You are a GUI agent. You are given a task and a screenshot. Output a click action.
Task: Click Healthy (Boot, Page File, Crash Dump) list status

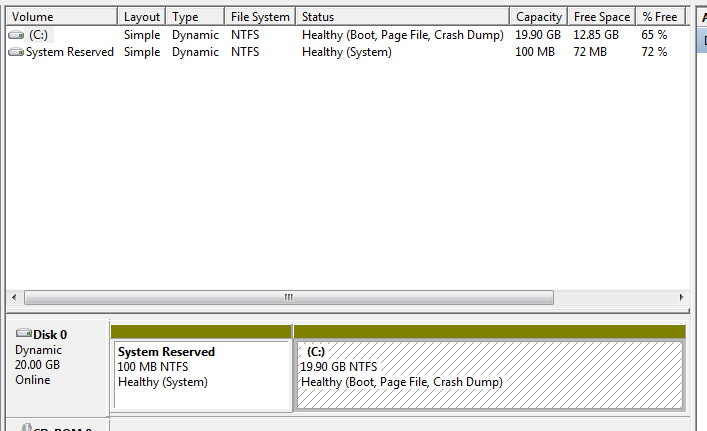click(403, 35)
